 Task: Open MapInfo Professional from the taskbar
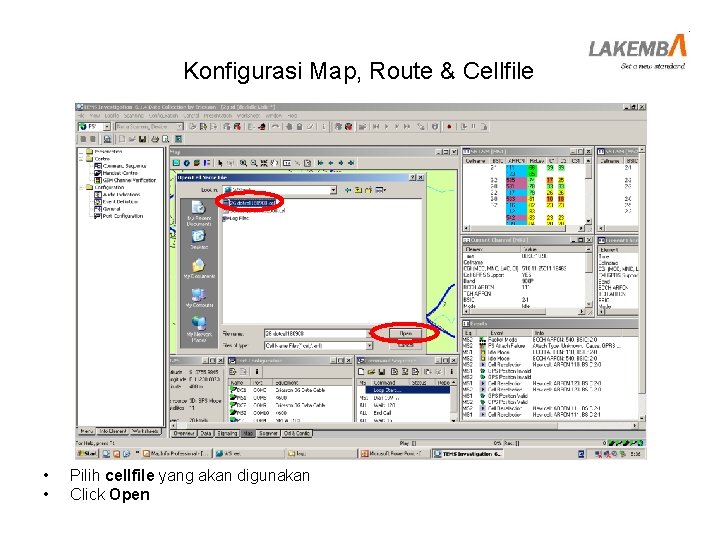pyautogui.click(x=175, y=454)
